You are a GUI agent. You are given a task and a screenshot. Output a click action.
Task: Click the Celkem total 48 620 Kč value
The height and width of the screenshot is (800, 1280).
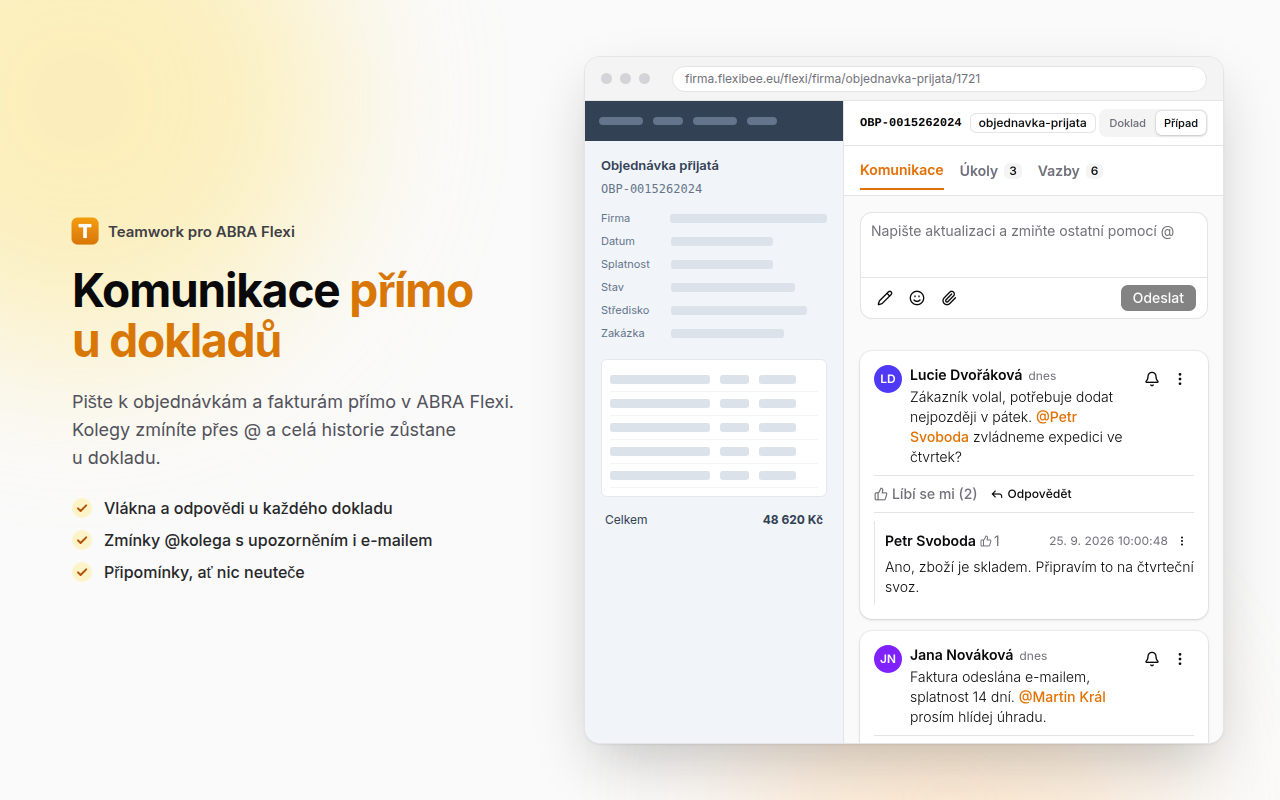coord(793,520)
